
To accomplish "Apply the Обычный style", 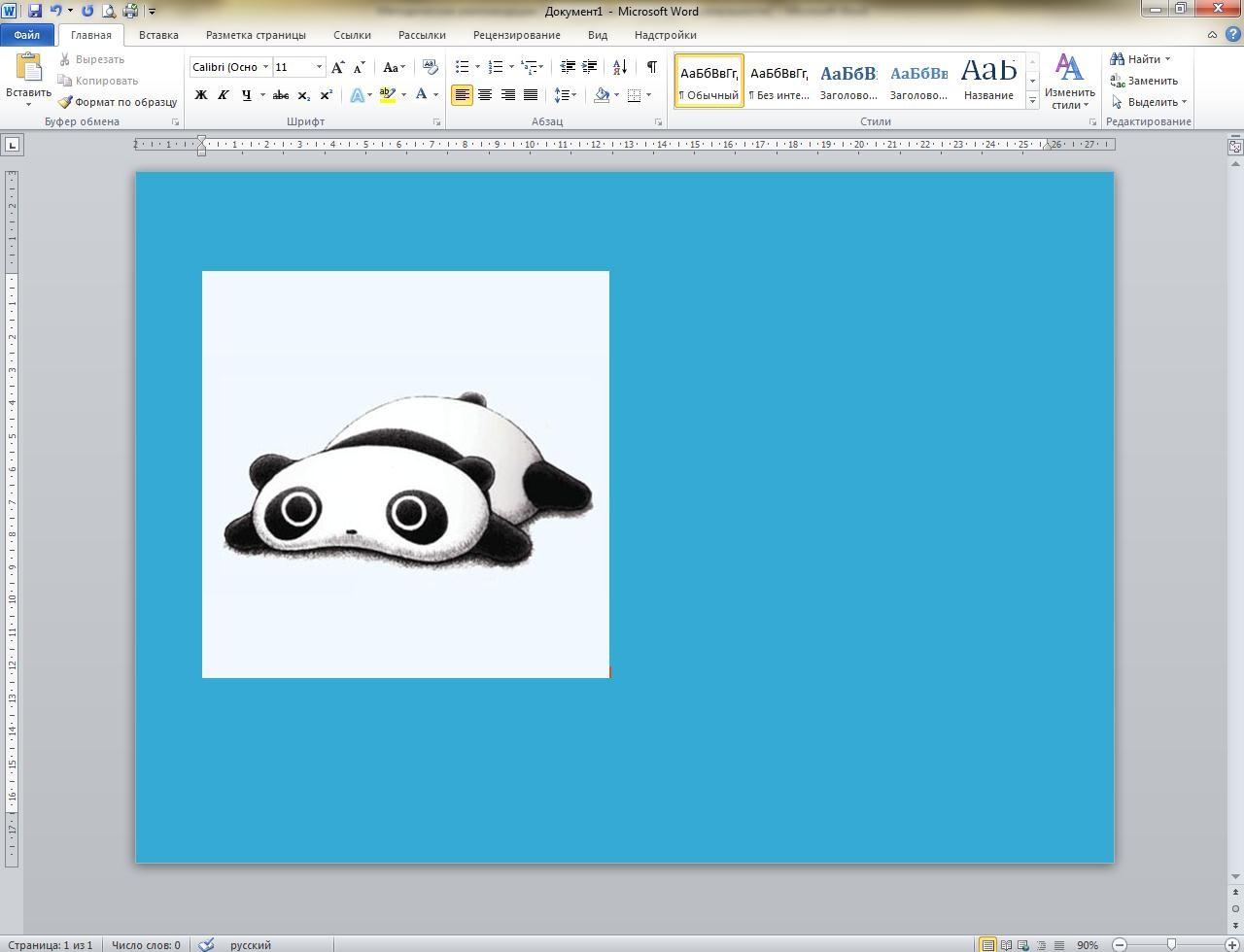I will point(709,81).
